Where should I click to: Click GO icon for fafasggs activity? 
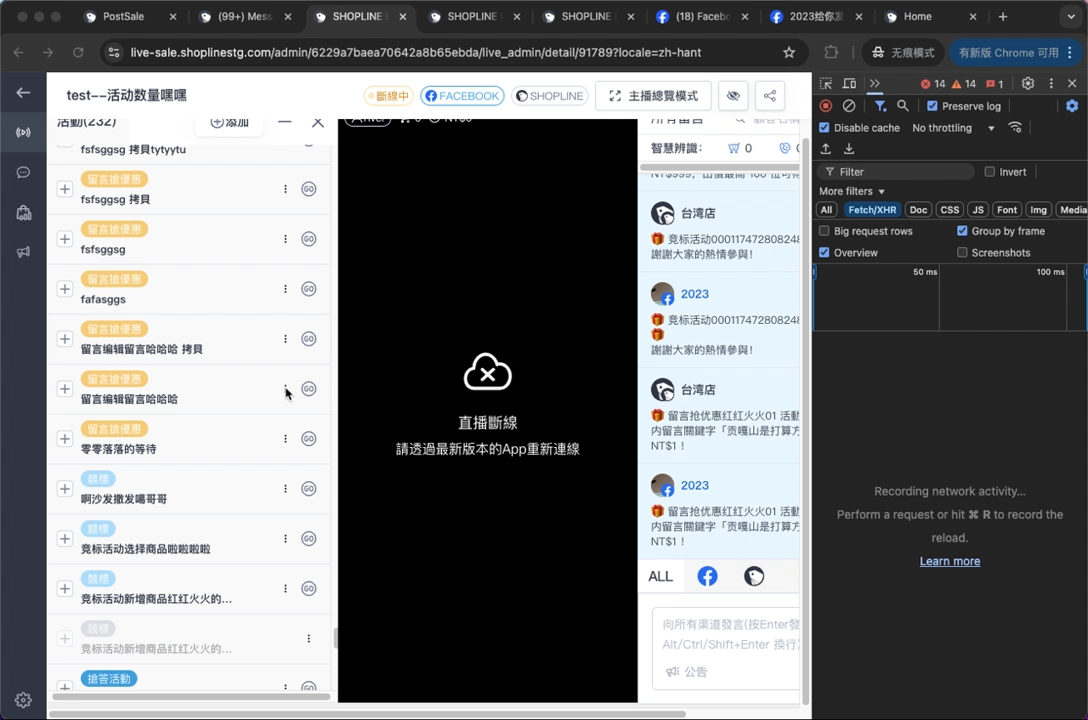pos(309,289)
